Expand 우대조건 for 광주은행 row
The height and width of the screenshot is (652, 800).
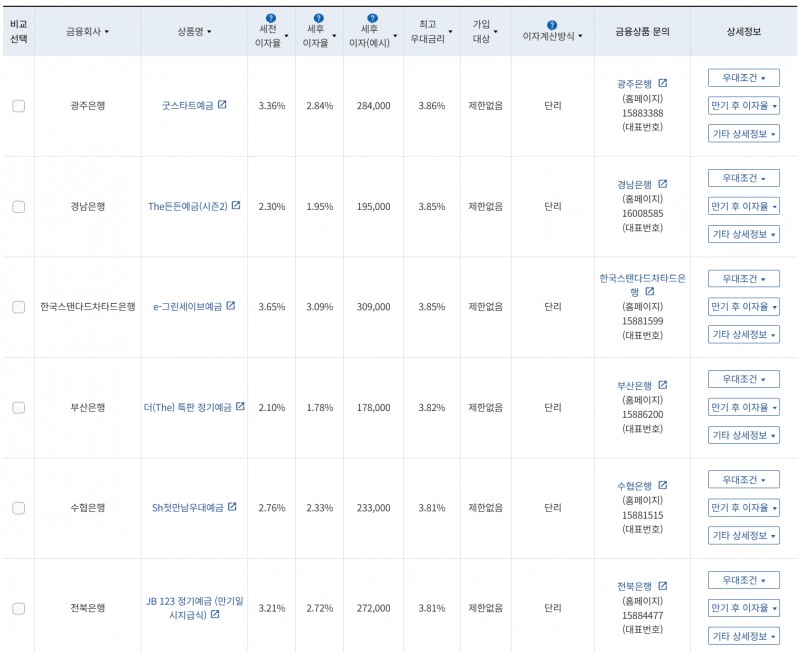click(x=743, y=78)
